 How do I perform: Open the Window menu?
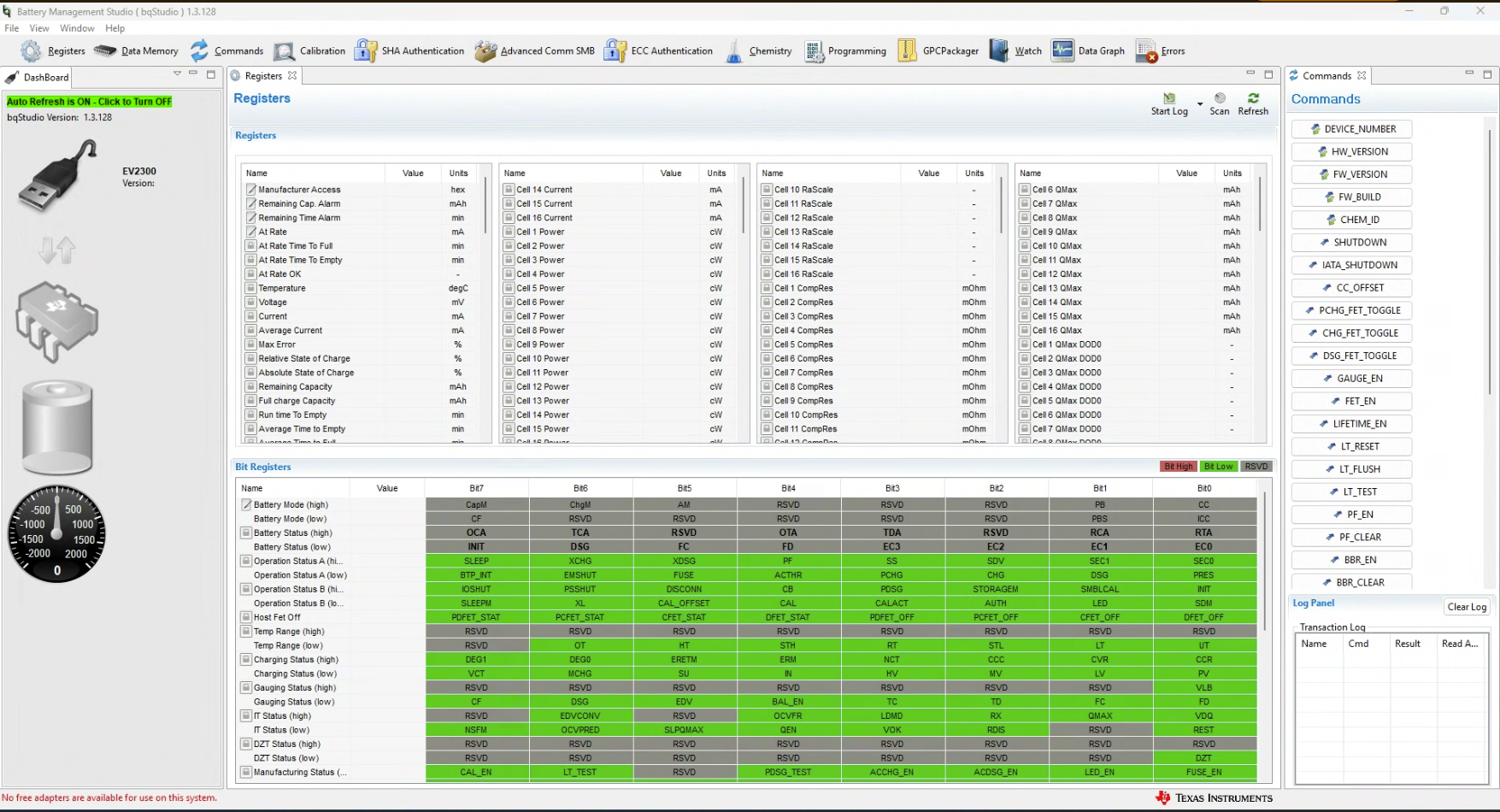(x=77, y=28)
